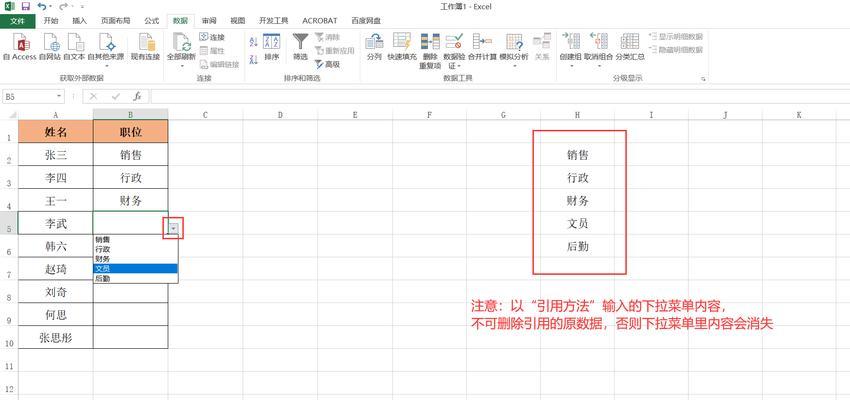The width and height of the screenshot is (850, 400).
Task: Open the 连接 connections item
Action: coord(212,37)
